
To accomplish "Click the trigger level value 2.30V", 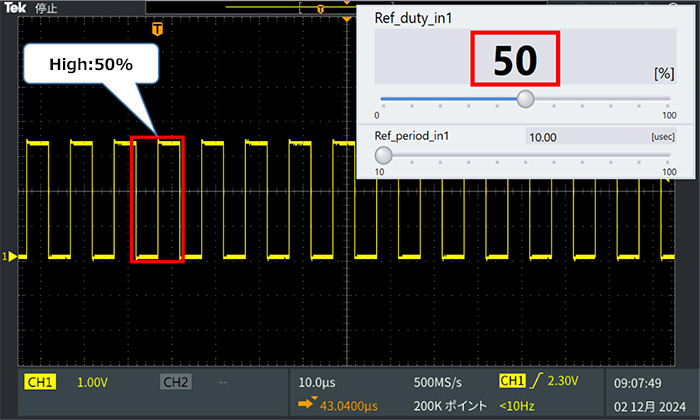I will pos(562,381).
